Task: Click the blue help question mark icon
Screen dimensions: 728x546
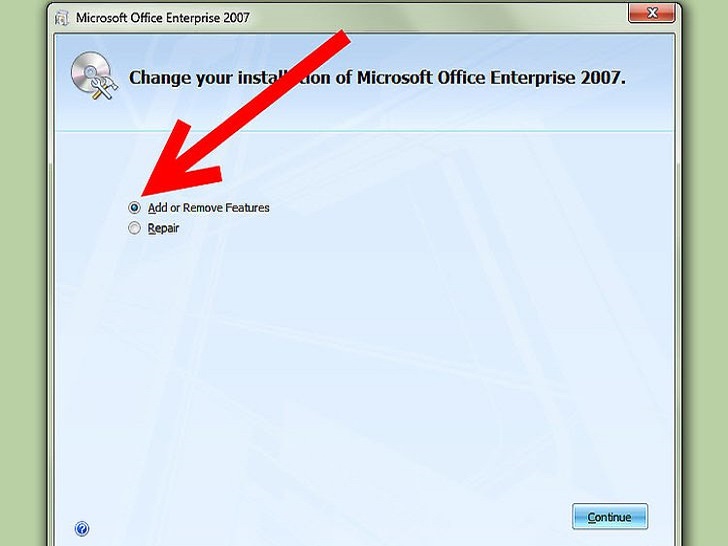Action: [82, 528]
